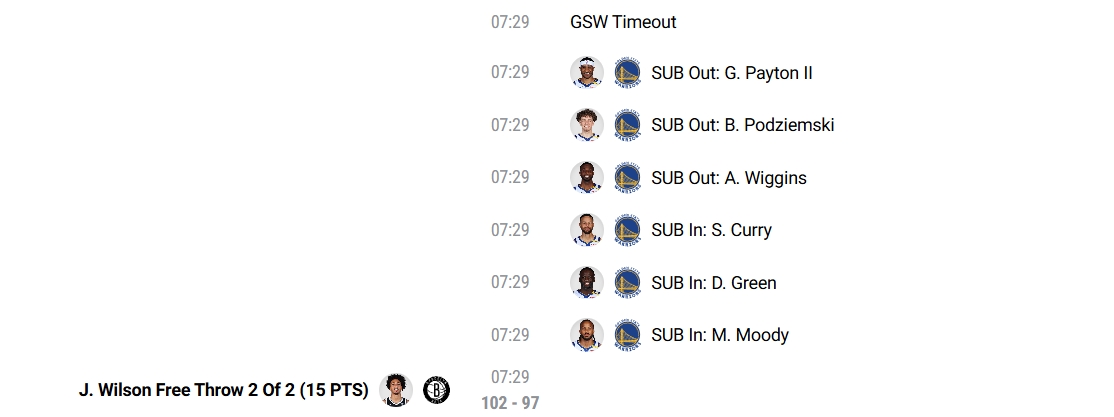
Task: Click Warriors logo next to M. Moody
Action: tap(627, 335)
